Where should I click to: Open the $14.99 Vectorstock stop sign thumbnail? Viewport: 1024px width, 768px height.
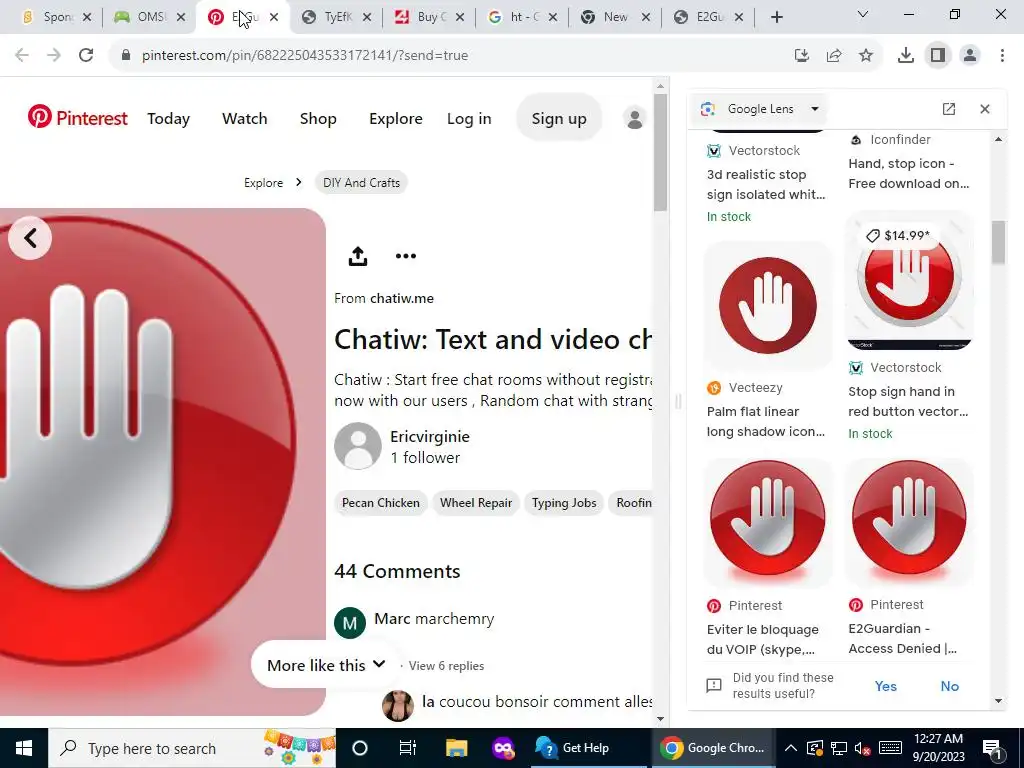909,280
